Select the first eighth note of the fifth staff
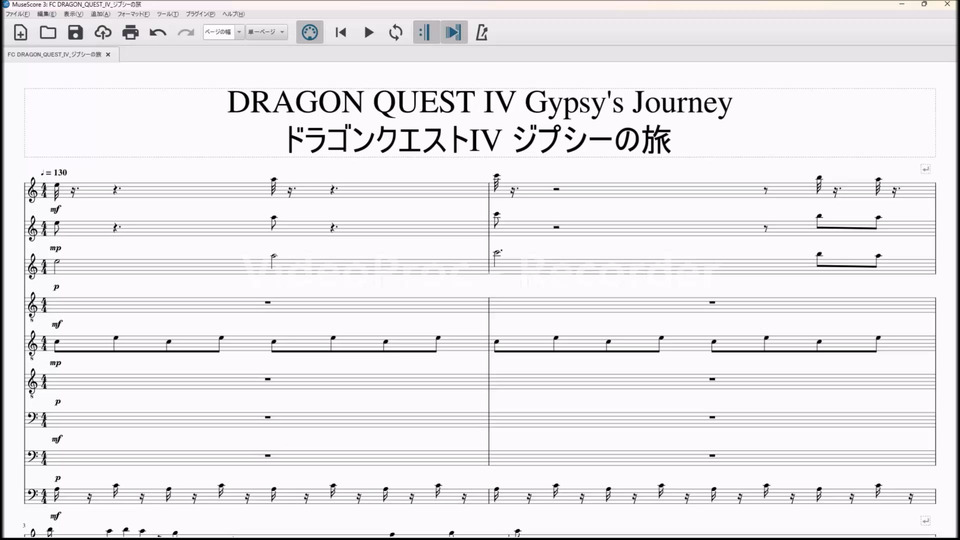 point(56,342)
